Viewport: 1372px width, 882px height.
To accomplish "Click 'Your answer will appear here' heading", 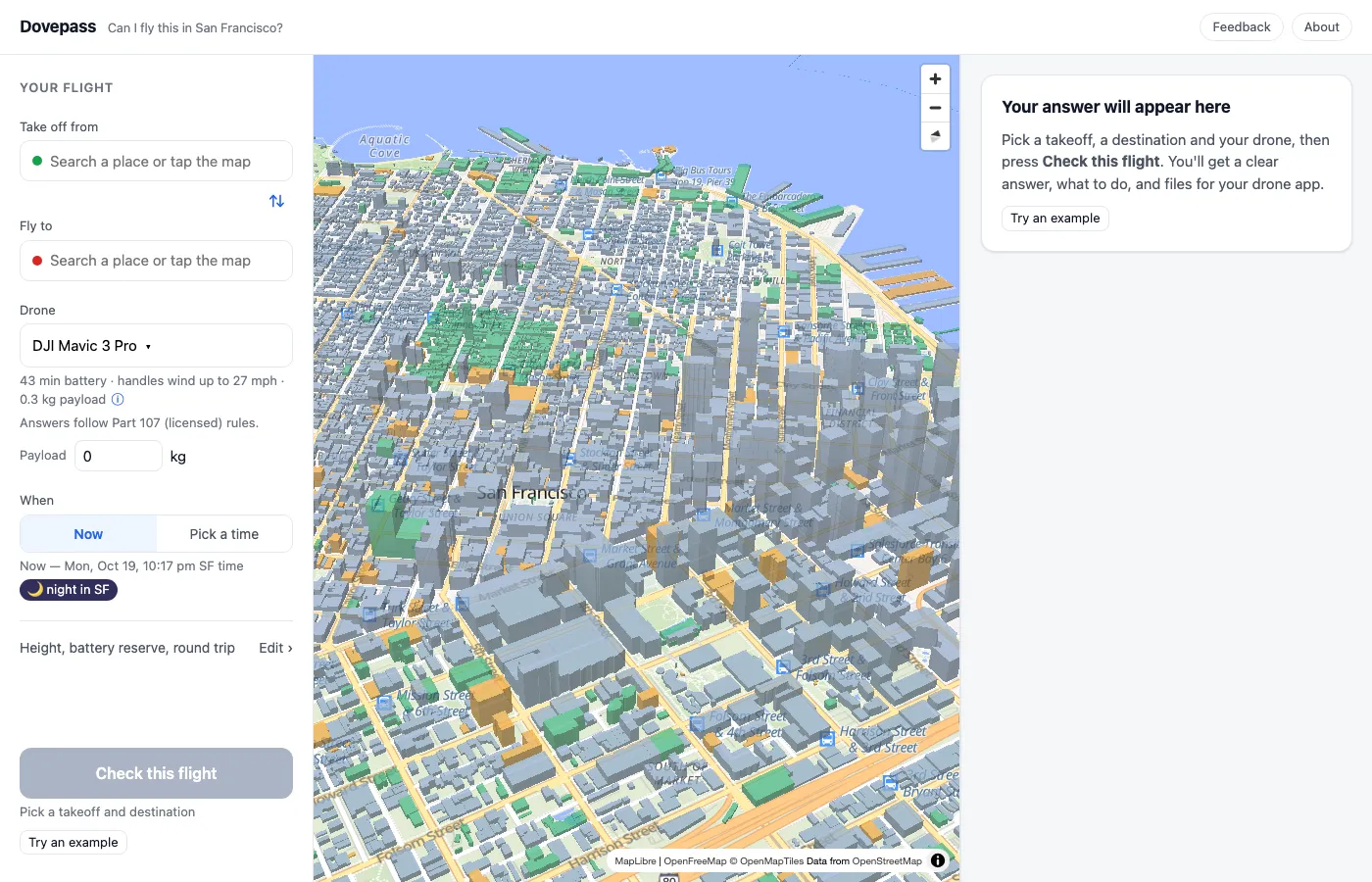I will (1115, 107).
